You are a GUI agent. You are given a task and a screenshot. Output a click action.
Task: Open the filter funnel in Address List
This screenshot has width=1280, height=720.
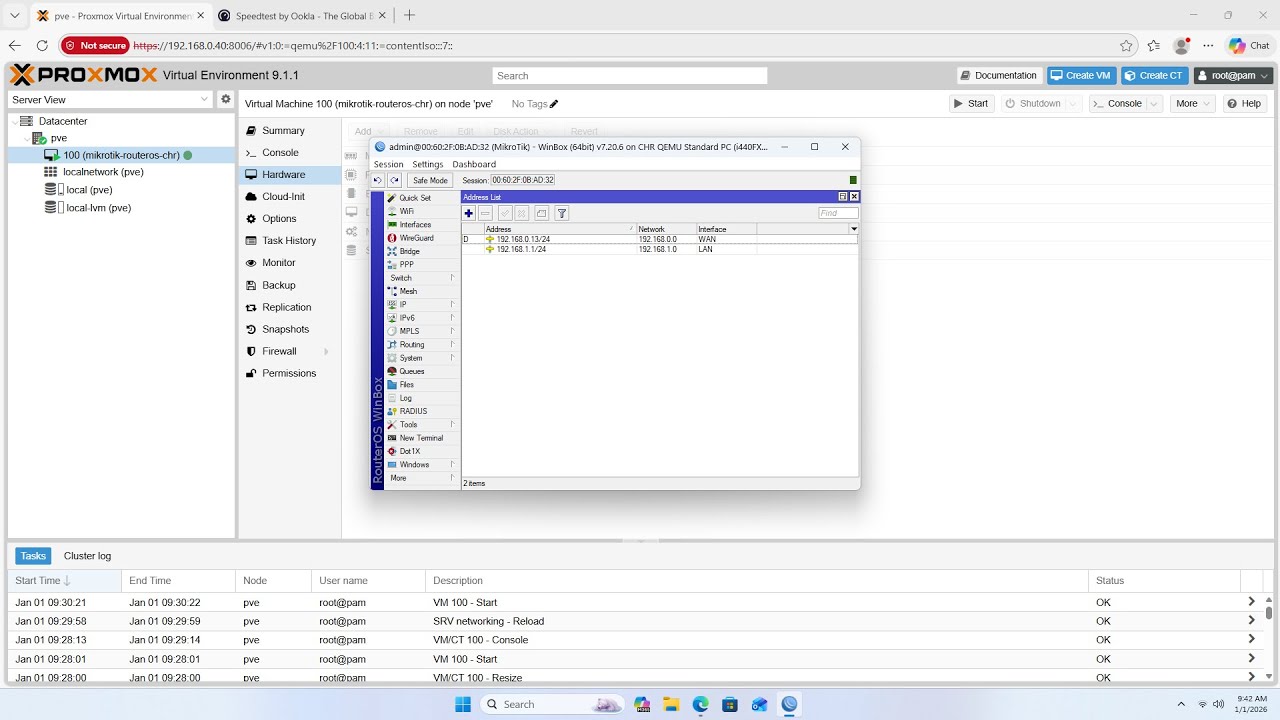(x=562, y=213)
